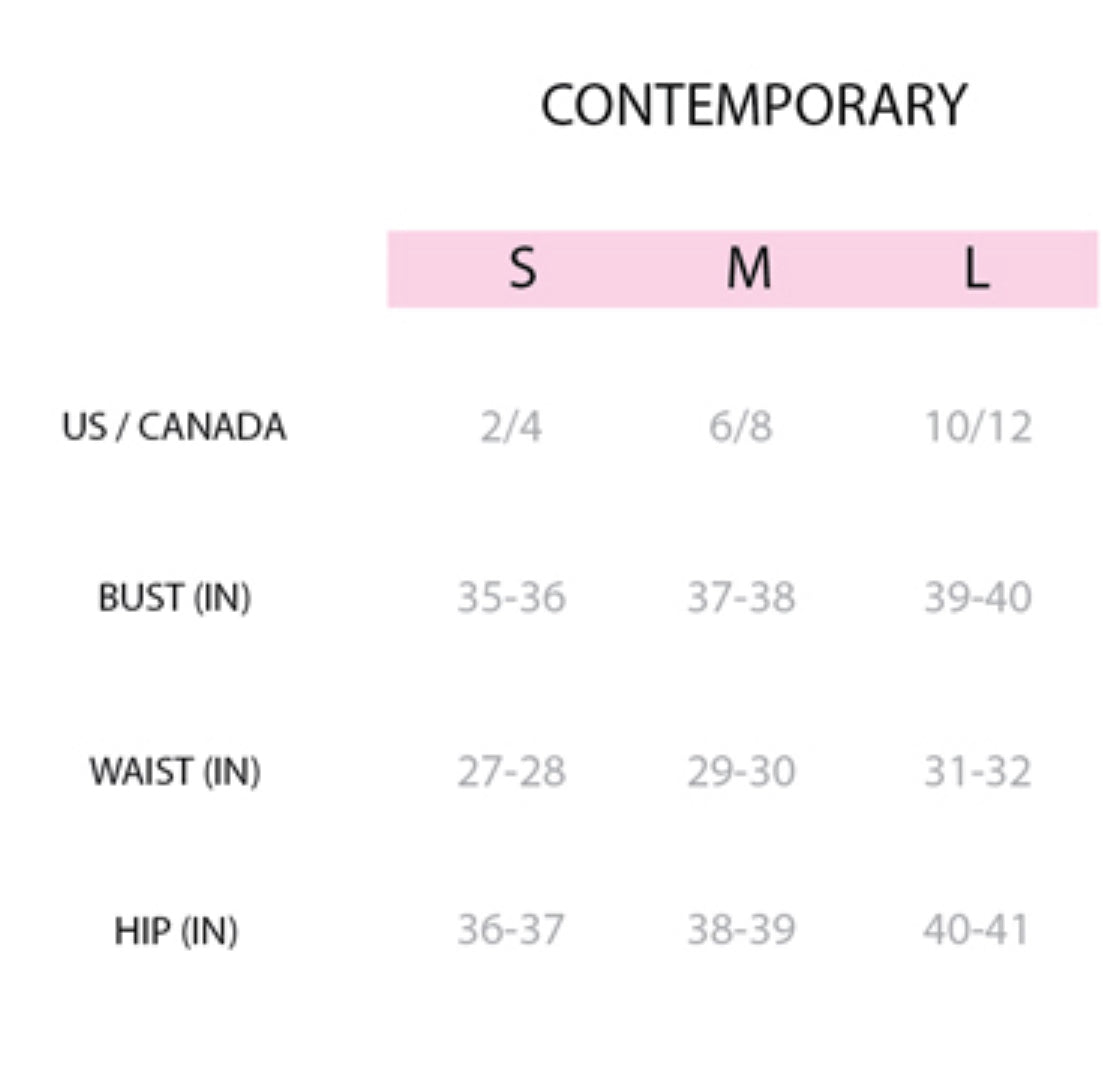Click waist measurement 29-30
Screen dimensions: 1103x1078
[741, 771]
